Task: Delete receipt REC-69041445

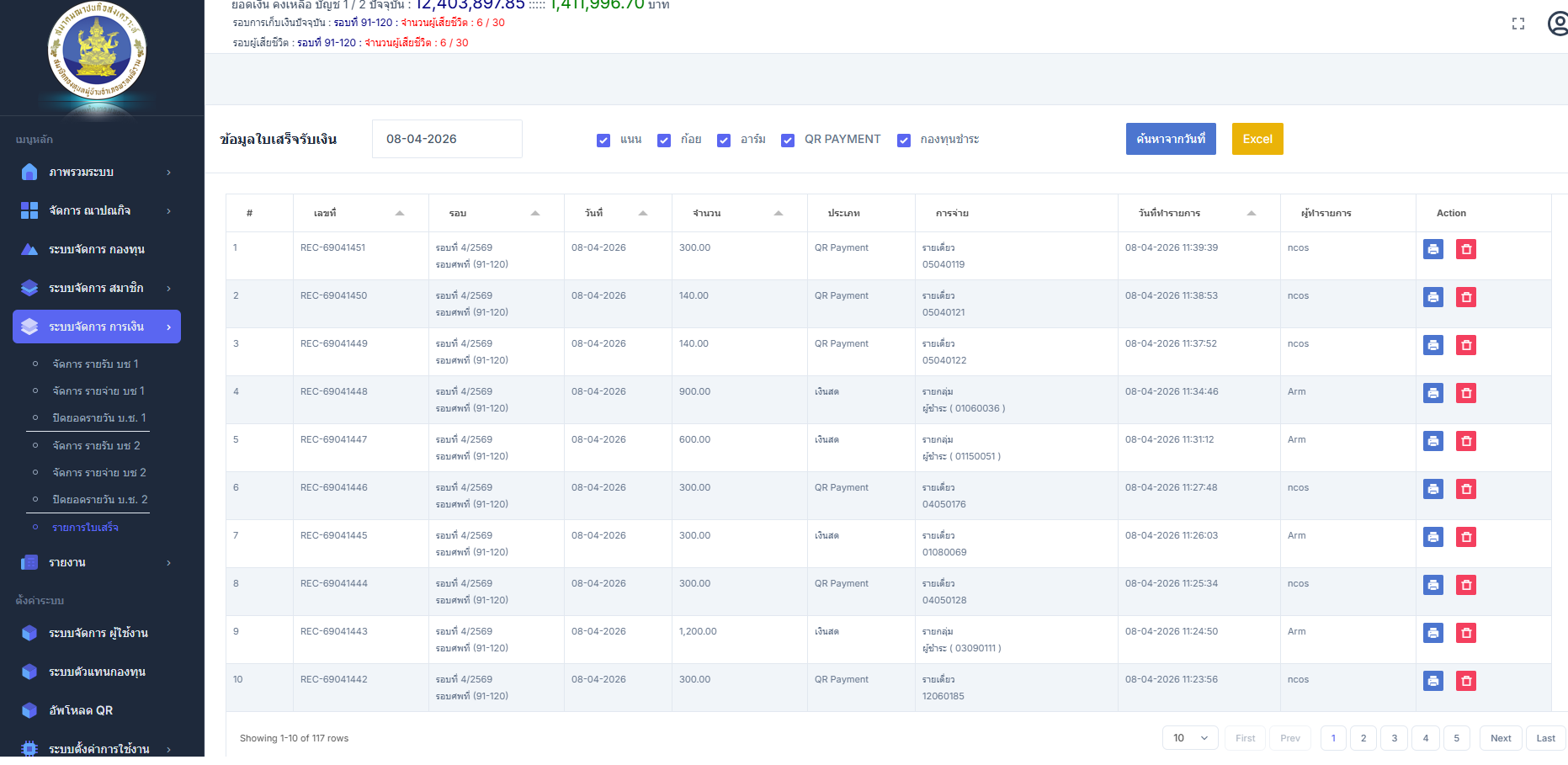Action: (x=1466, y=537)
